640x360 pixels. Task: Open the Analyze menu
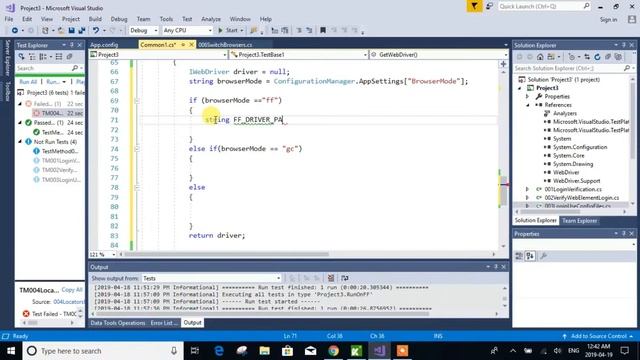pos(211,19)
